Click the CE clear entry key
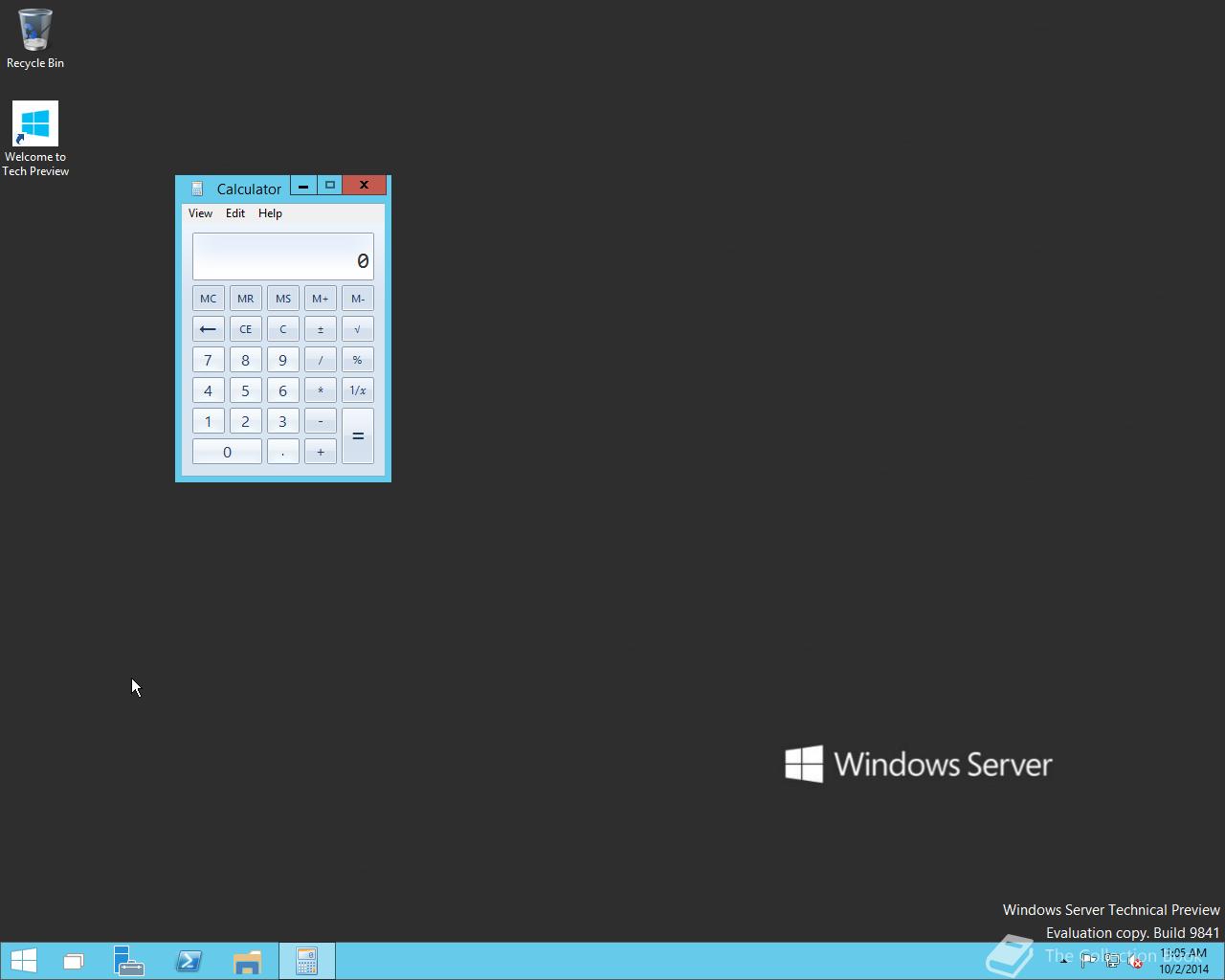Screen dimensions: 1225x980 246,329
